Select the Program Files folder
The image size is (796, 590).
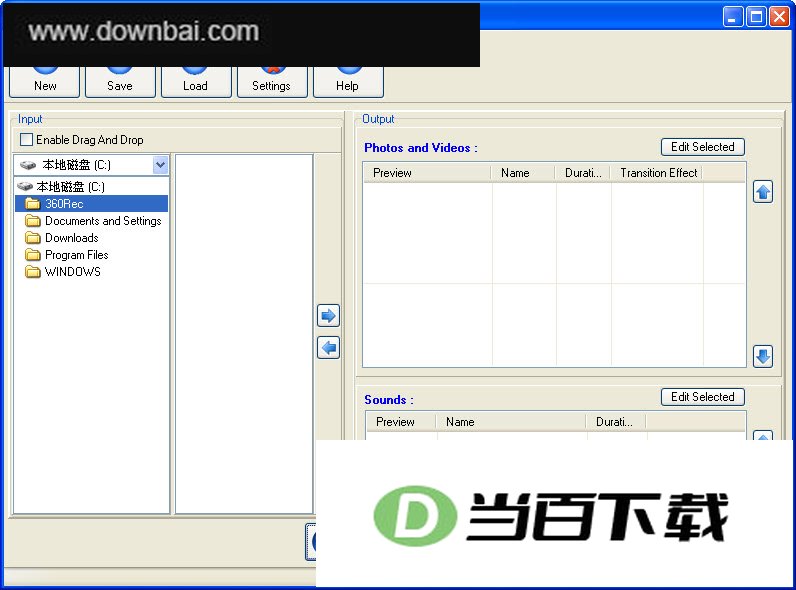point(67,255)
